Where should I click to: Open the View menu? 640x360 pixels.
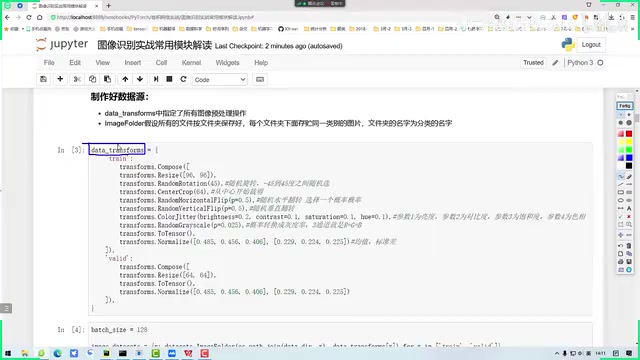point(102,63)
